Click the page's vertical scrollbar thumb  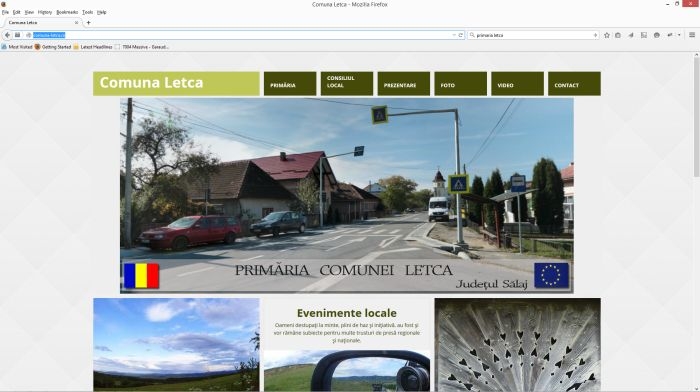pos(696,117)
